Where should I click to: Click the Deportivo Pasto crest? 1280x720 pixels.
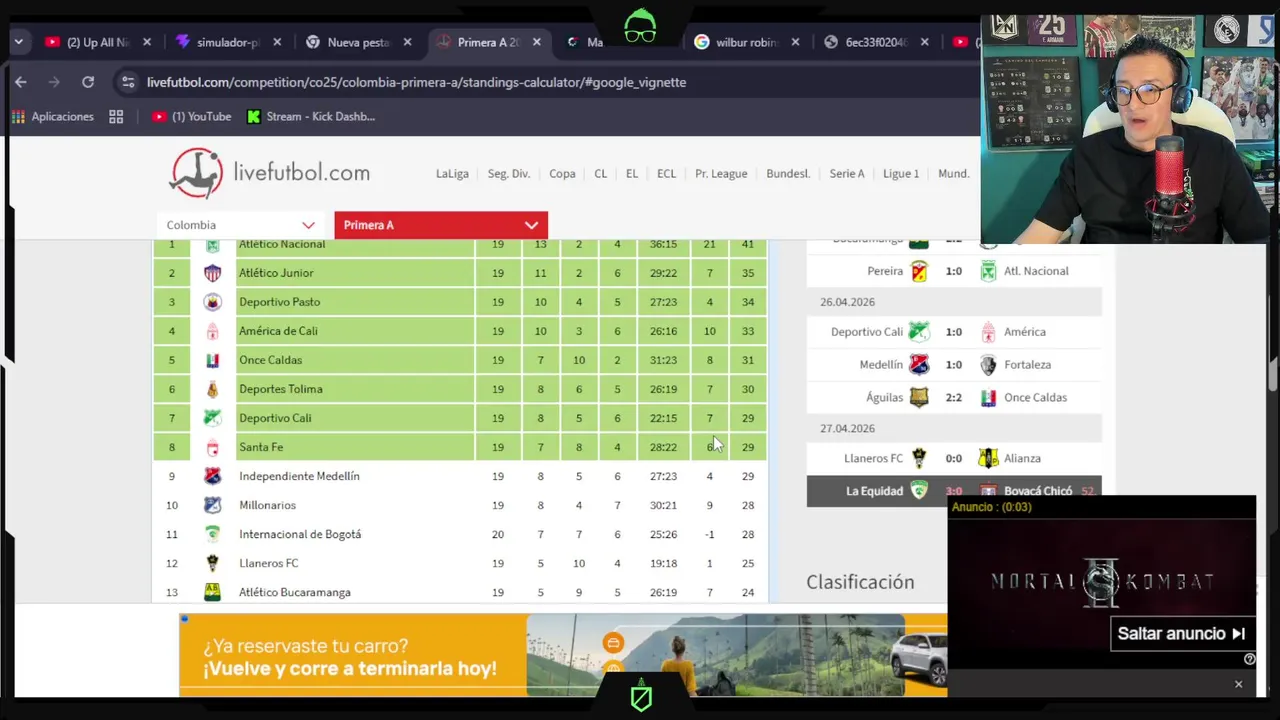(x=212, y=302)
